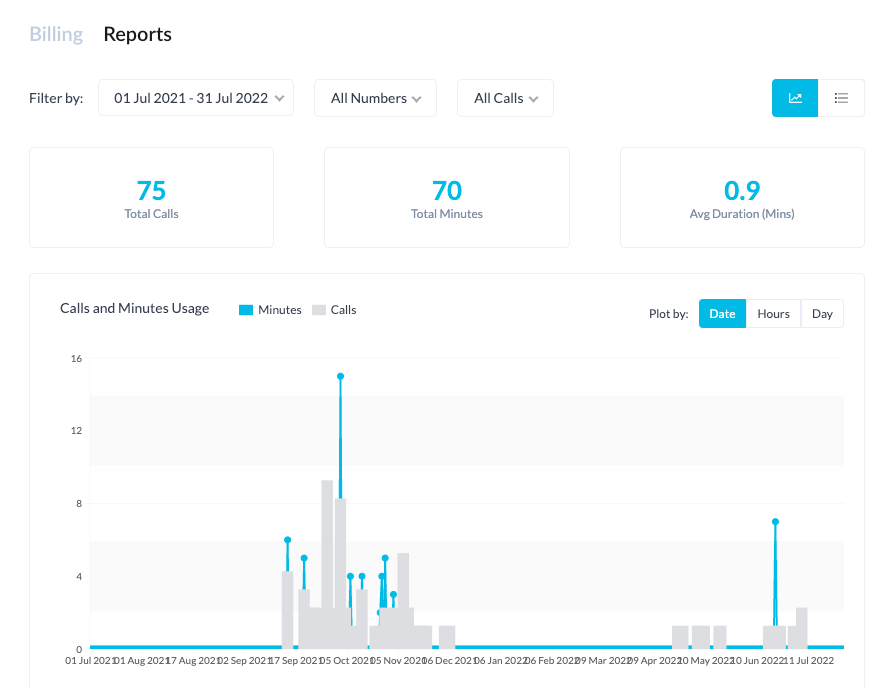This screenshot has width=877, height=688.
Task: Switch to the Billing tab
Action: [55, 33]
